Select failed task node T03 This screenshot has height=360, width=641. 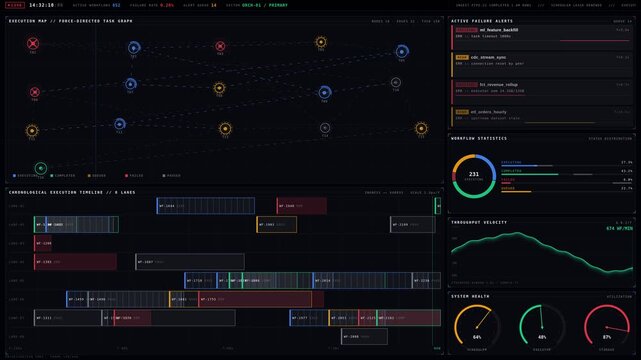(x=220, y=46)
